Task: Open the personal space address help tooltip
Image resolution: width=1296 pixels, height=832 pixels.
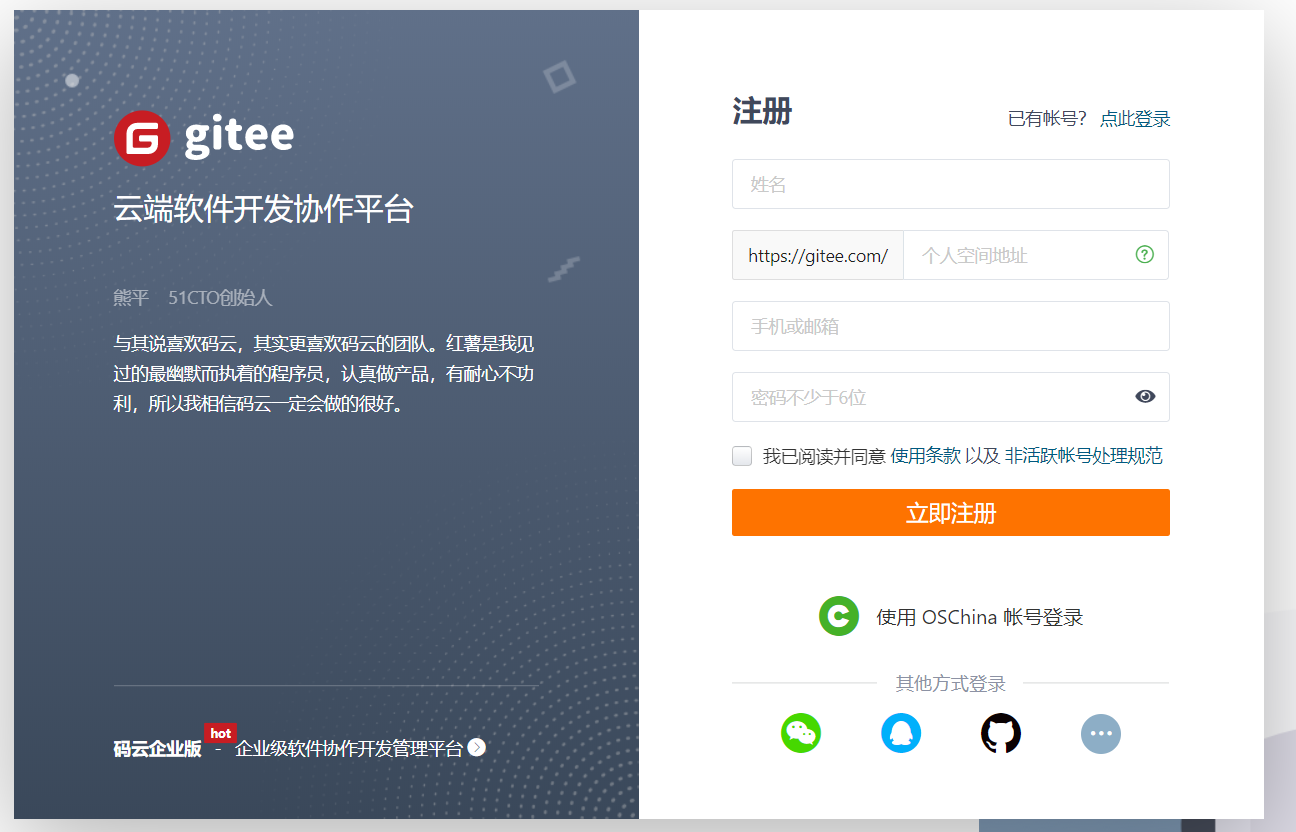Action: [1143, 255]
